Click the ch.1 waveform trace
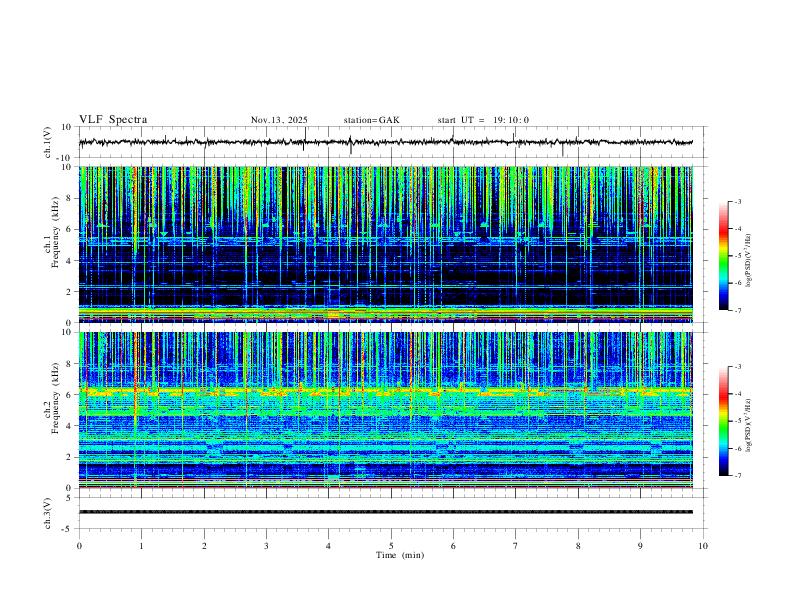Screen dimensions: 792x612 point(386,142)
